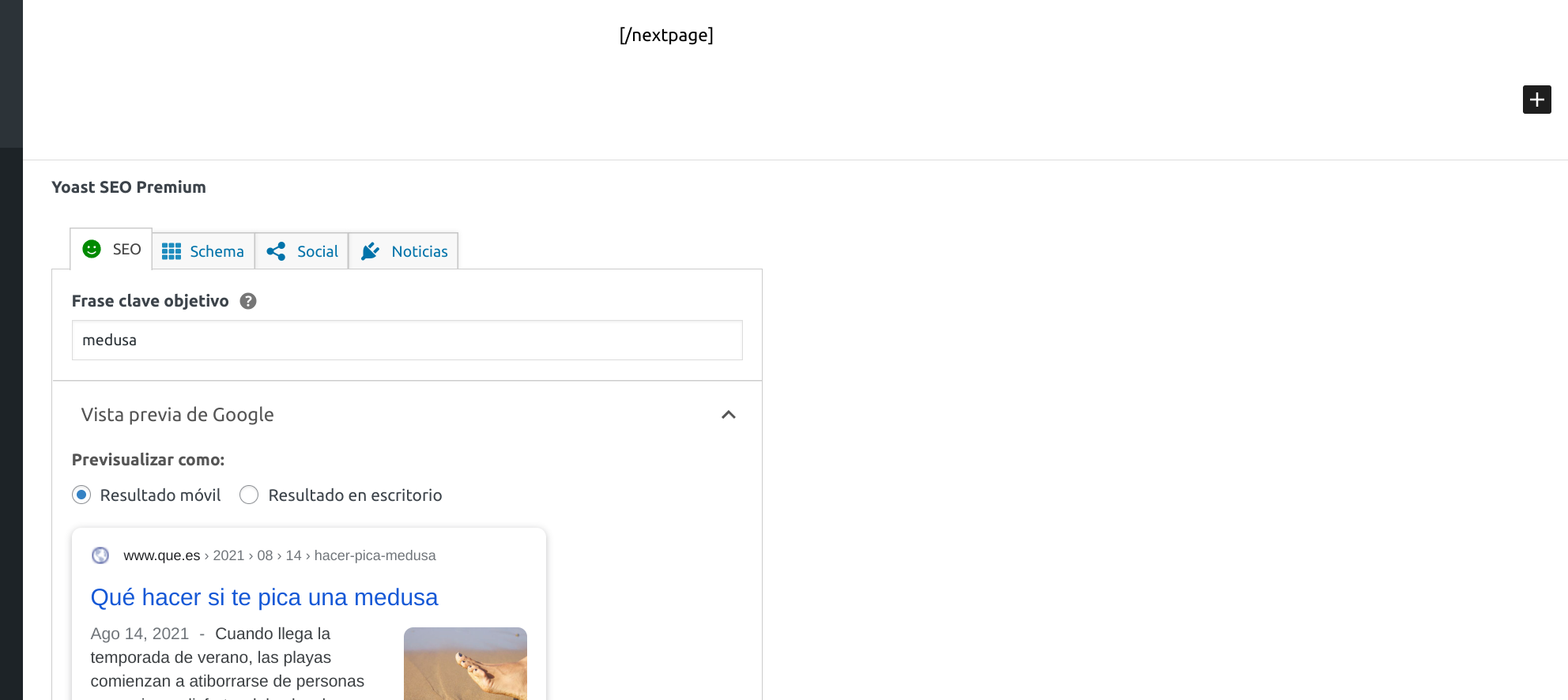Switch to the Noticias tab
The height and width of the screenshot is (700, 1568).
pyautogui.click(x=419, y=251)
